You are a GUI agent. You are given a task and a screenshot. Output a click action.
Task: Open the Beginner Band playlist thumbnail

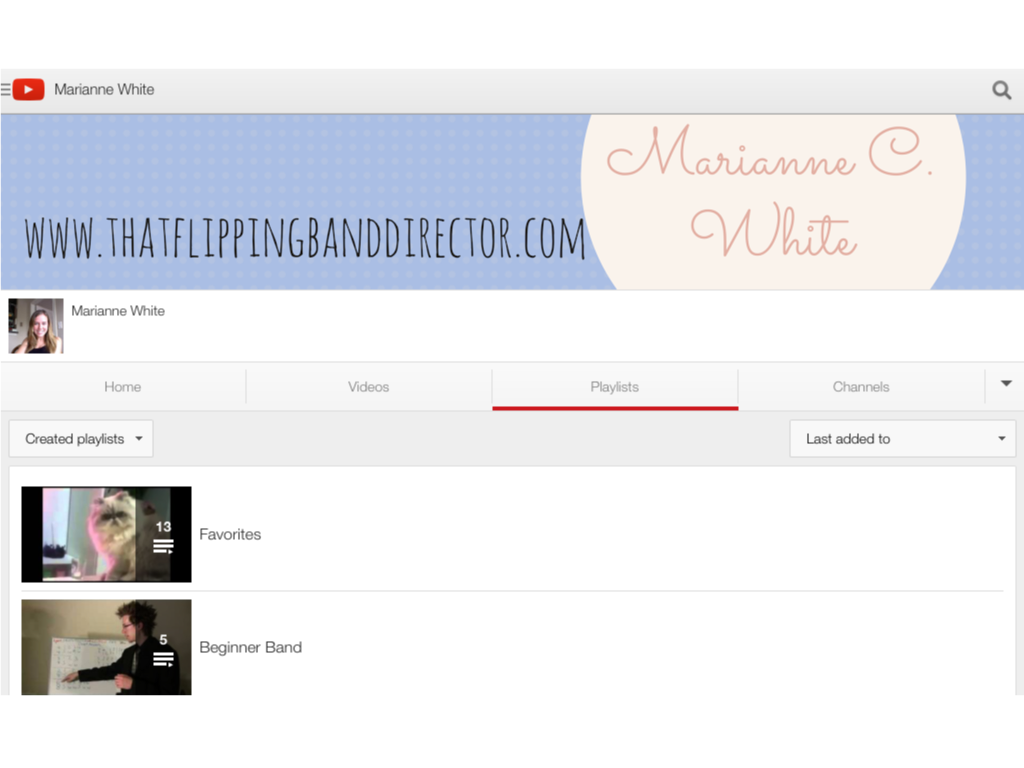click(x=106, y=647)
